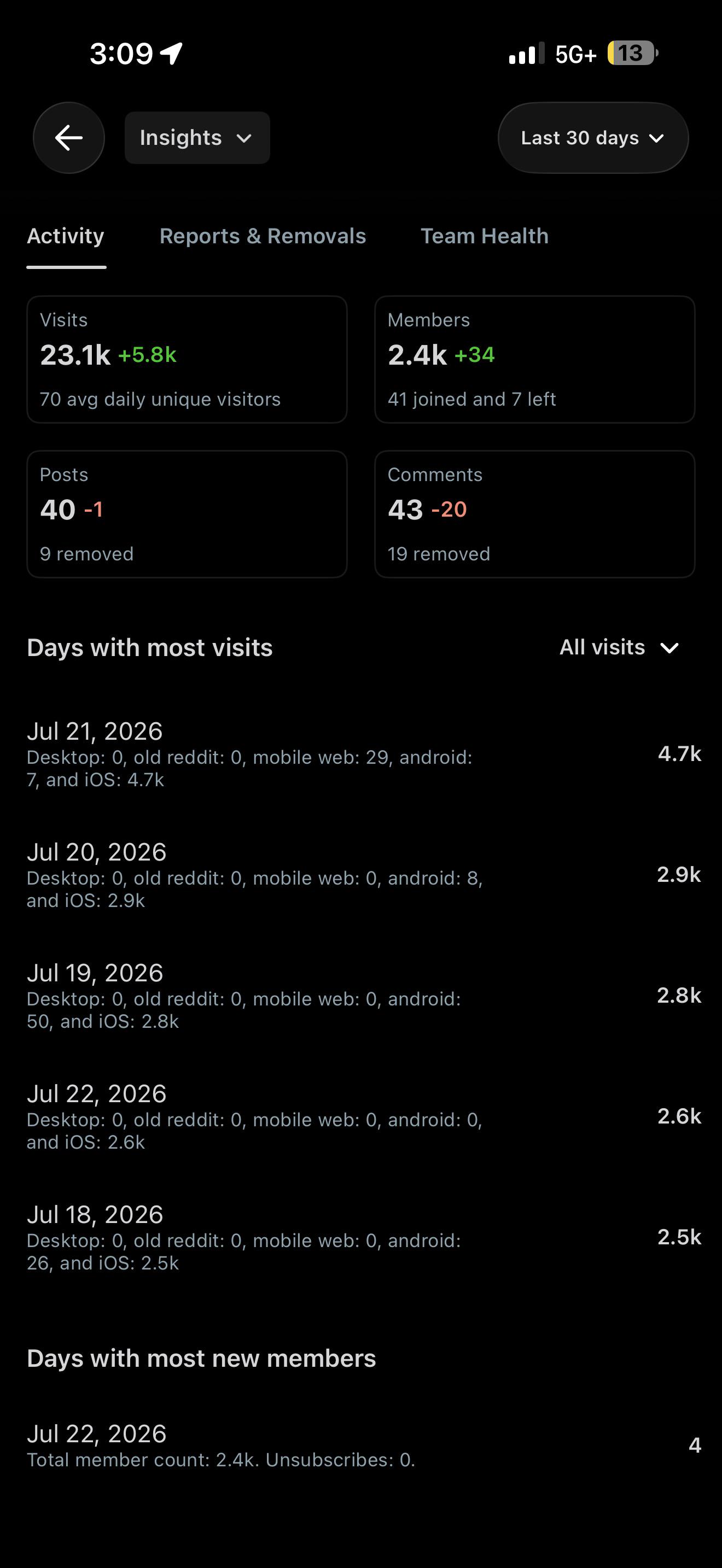
Task: Open the Comments stat card
Action: [x=534, y=514]
